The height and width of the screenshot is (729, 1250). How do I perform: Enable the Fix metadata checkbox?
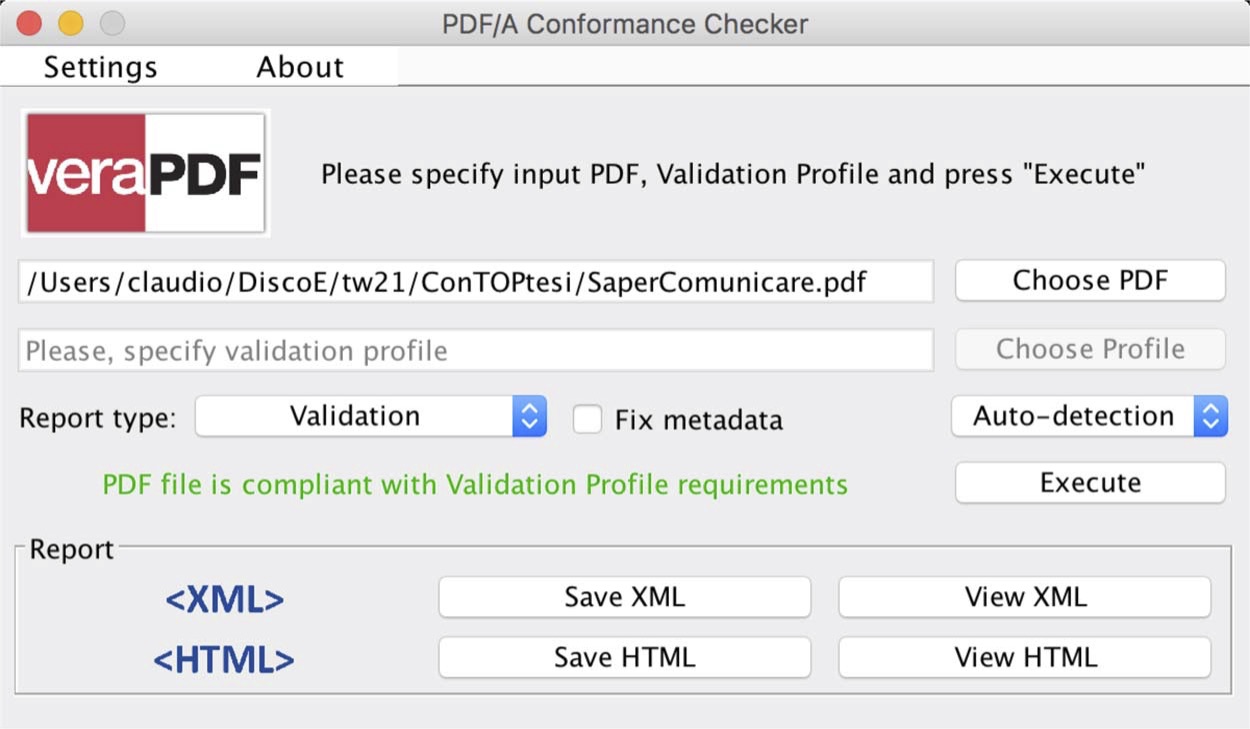587,419
